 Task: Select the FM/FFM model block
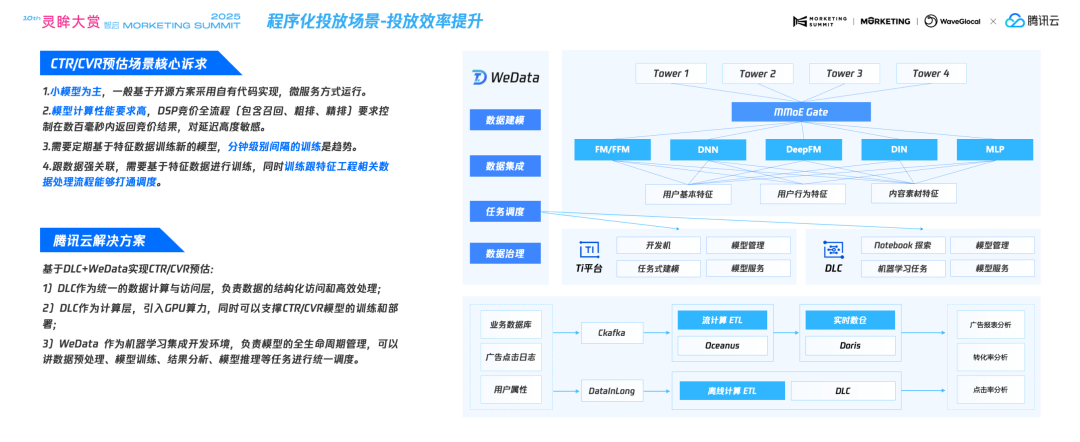(611, 150)
